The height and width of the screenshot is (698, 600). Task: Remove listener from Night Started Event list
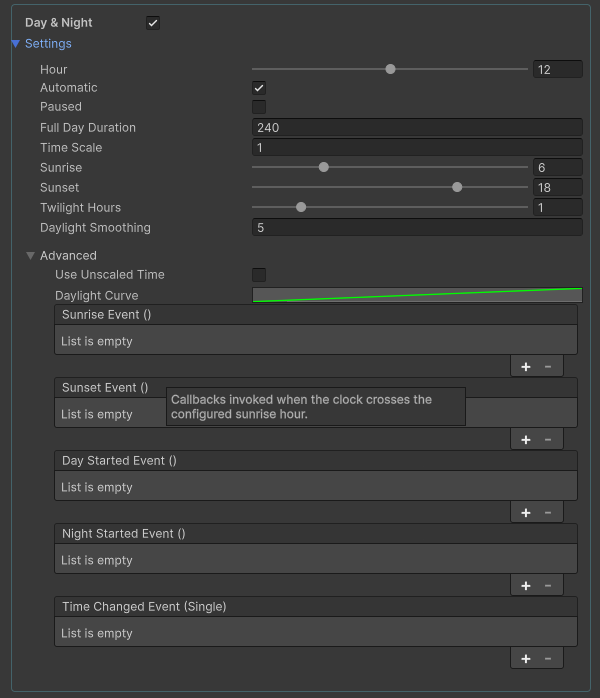click(x=548, y=586)
